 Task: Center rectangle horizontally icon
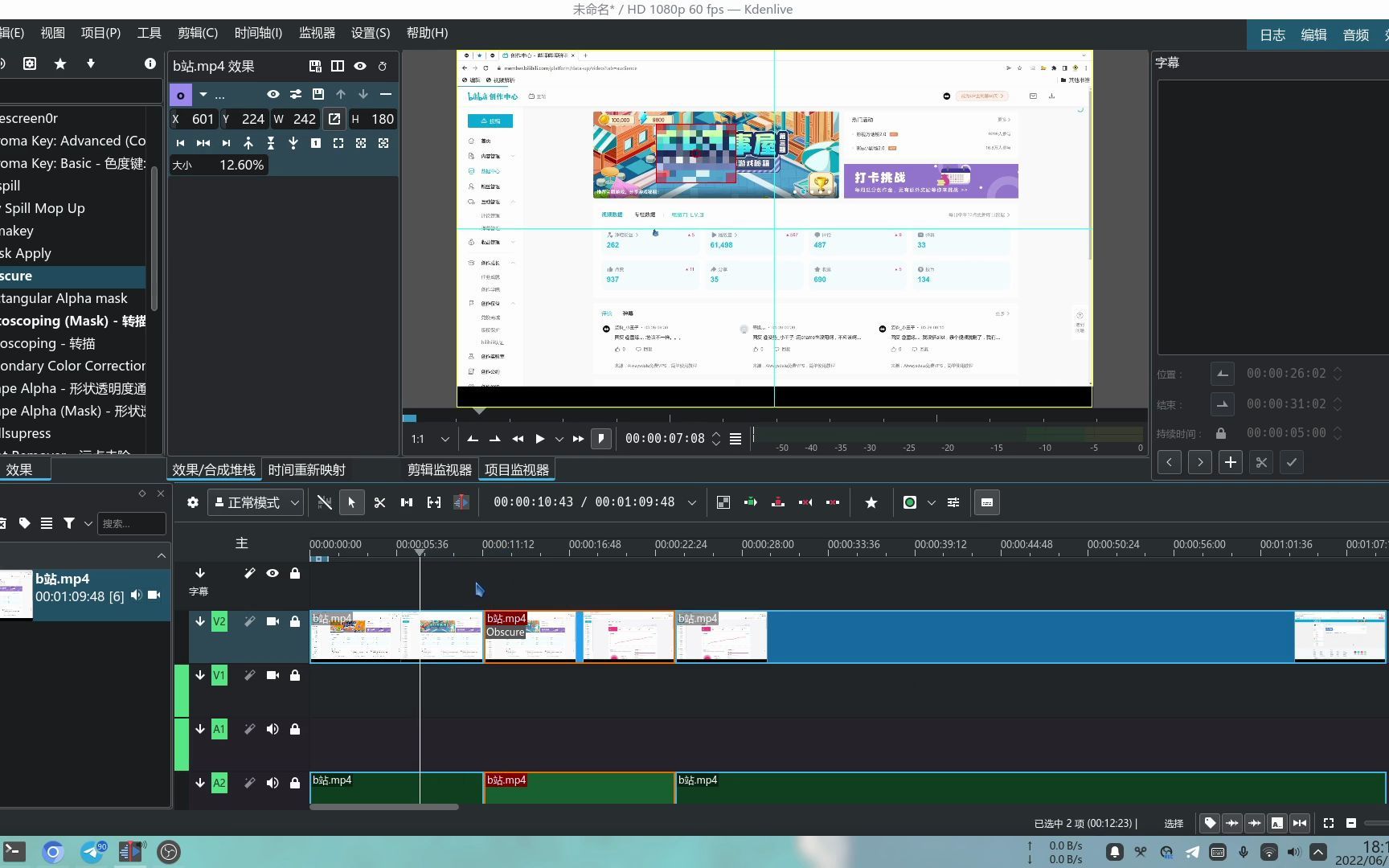203,143
